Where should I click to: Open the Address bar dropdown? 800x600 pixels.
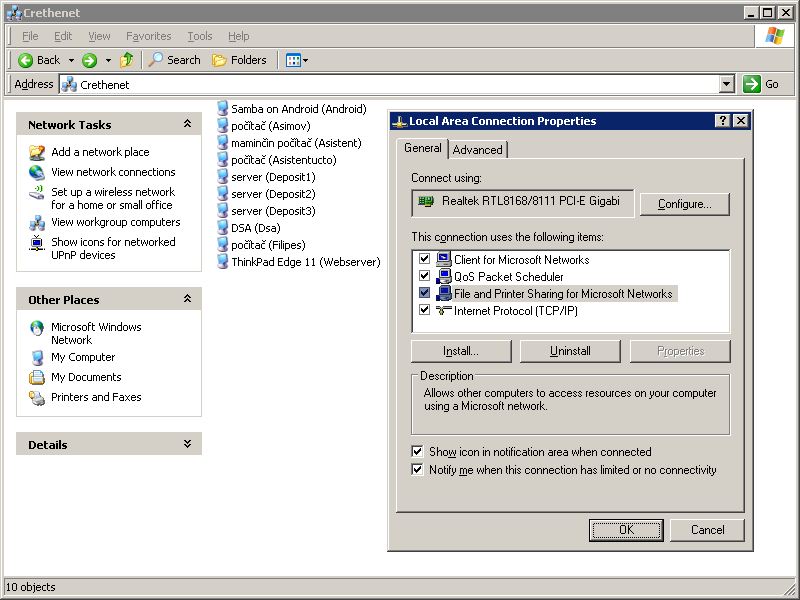[727, 84]
